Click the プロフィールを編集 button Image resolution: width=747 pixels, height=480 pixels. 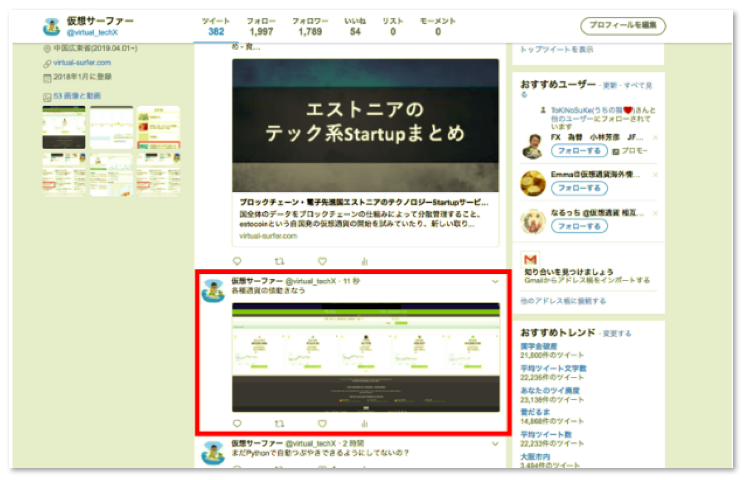(623, 25)
